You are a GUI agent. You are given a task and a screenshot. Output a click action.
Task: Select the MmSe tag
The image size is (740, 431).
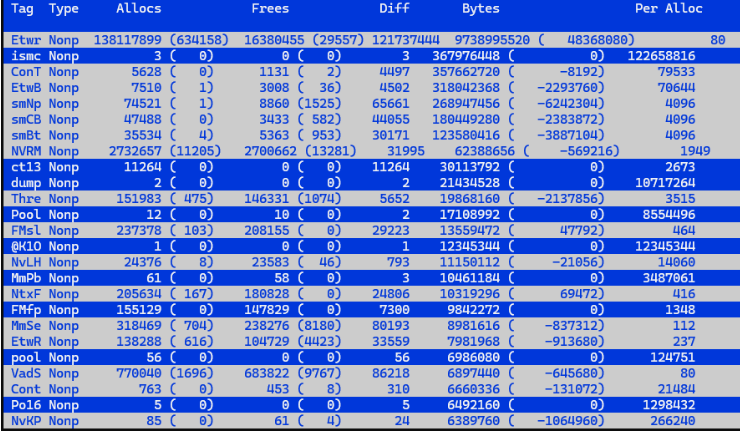click(x=26, y=326)
